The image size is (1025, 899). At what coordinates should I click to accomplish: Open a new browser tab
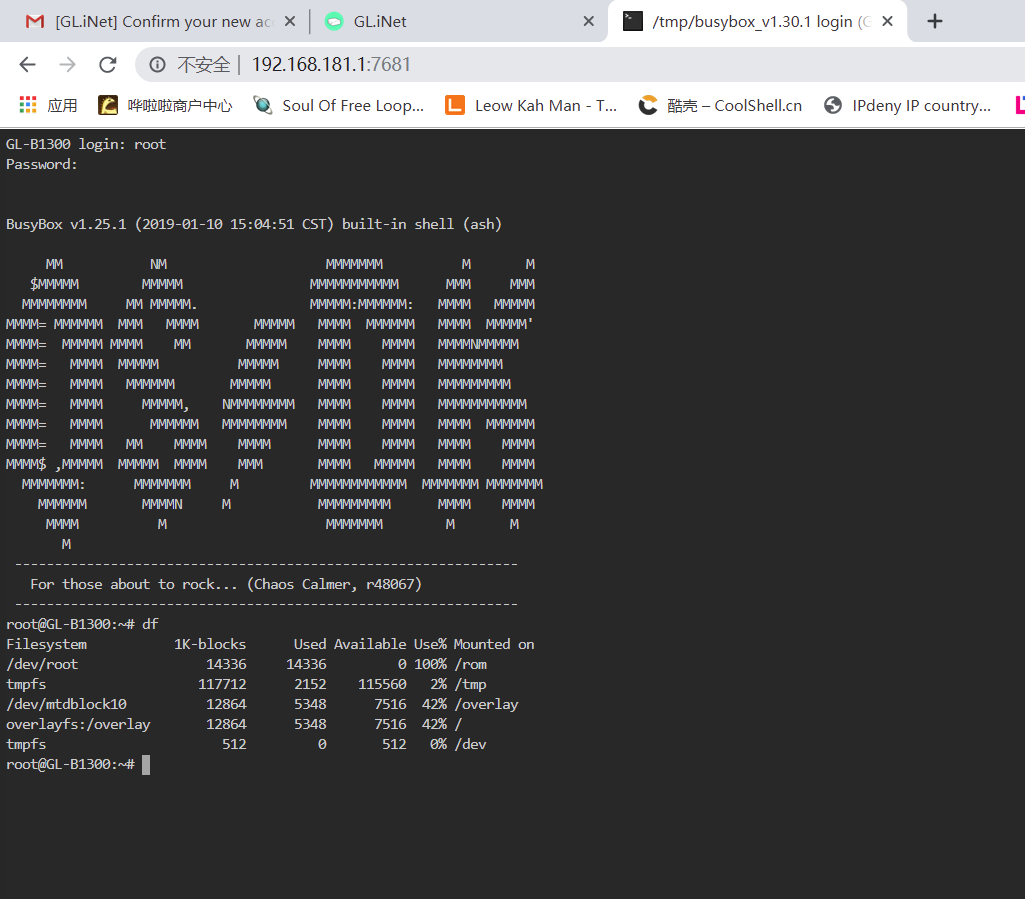935,21
